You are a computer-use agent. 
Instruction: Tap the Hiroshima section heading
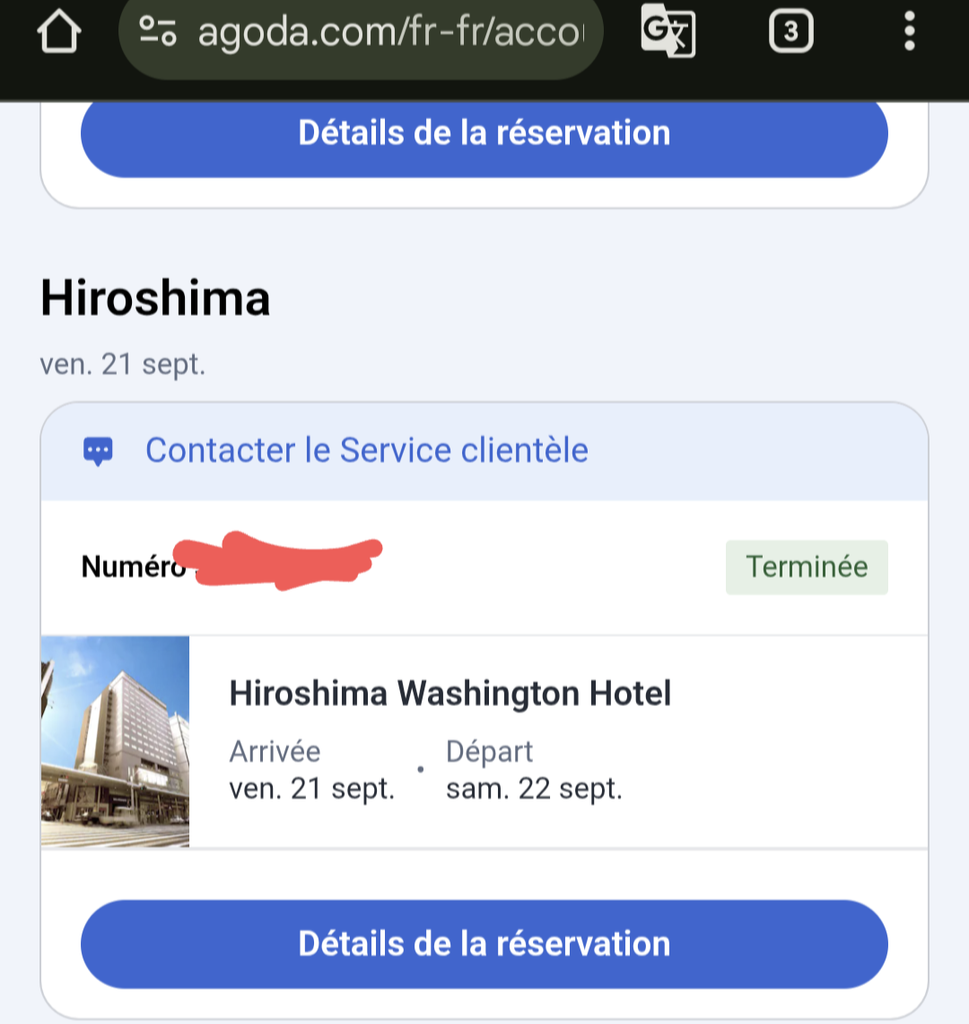tap(155, 298)
